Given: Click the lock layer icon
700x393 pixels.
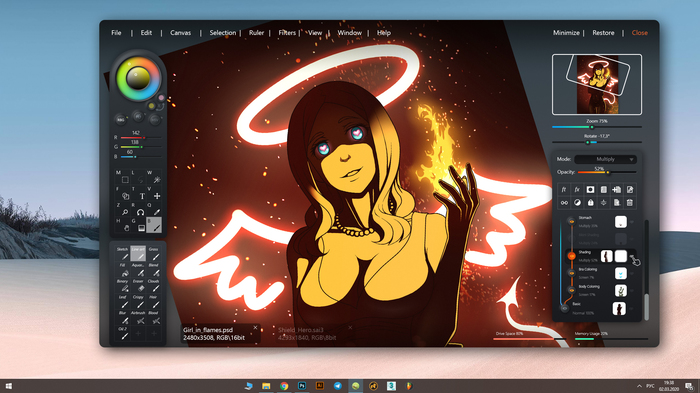Looking at the screenshot, I should click(590, 203).
